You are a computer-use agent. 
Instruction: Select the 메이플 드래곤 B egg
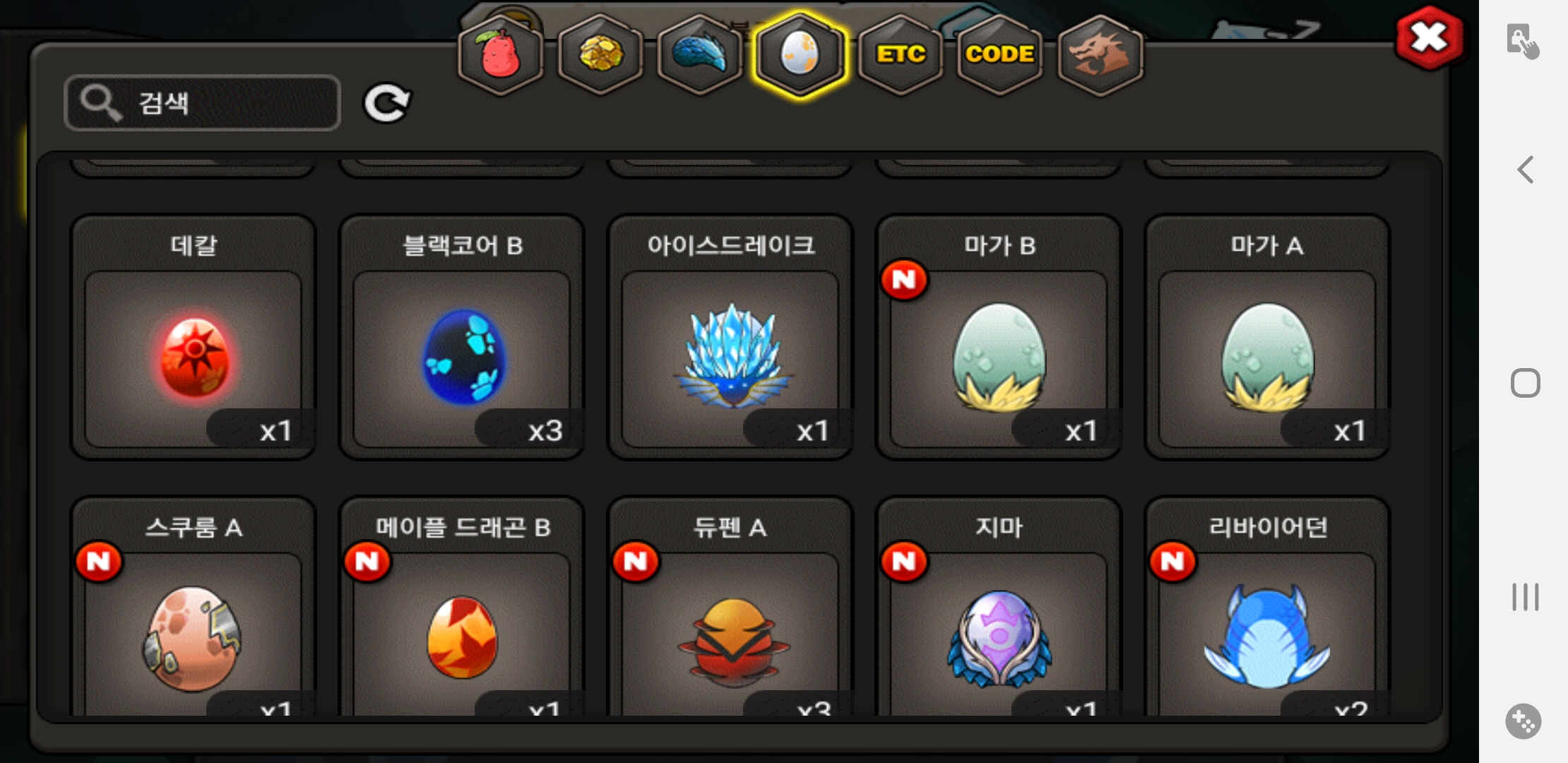462,608
